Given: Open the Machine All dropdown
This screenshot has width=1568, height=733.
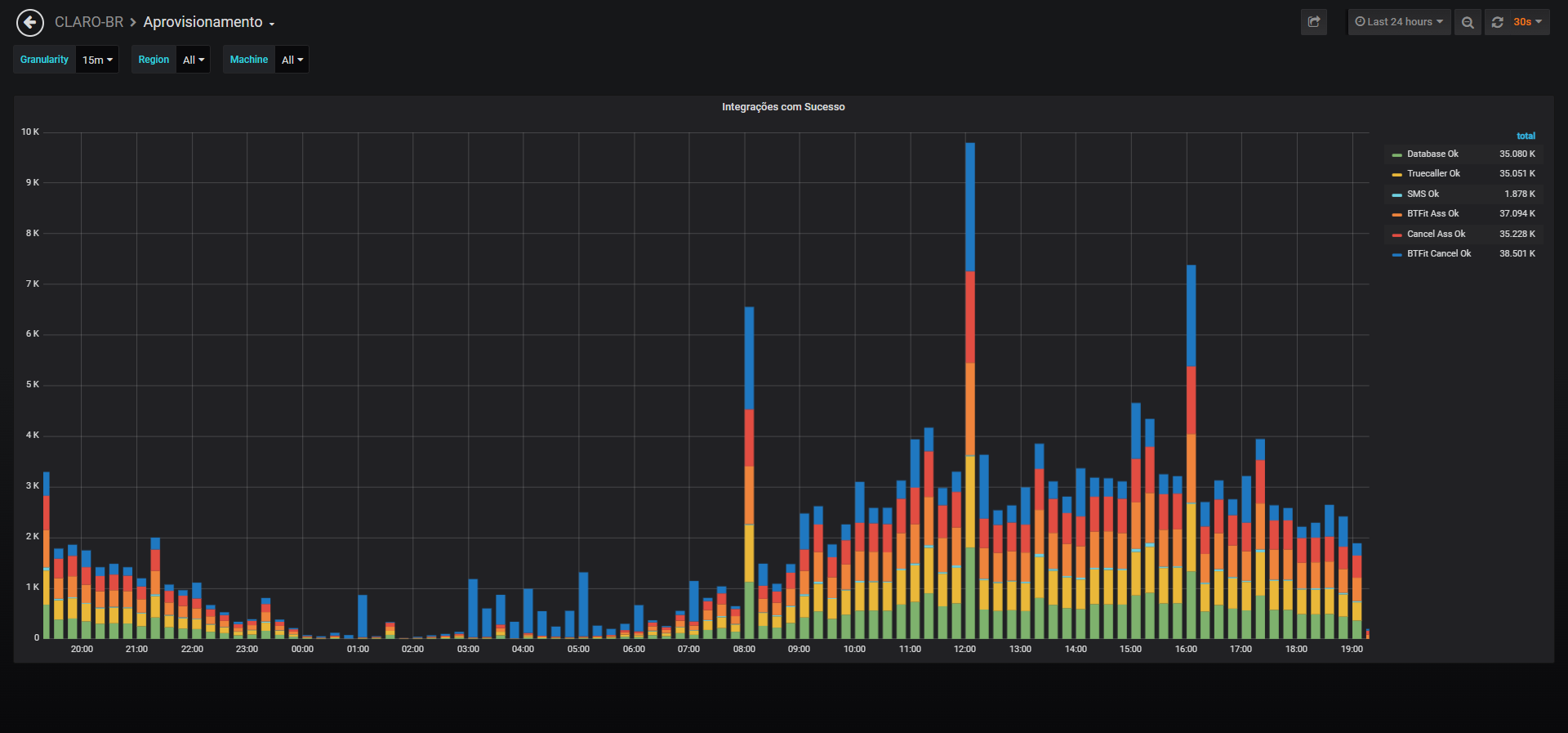Looking at the screenshot, I should [292, 60].
